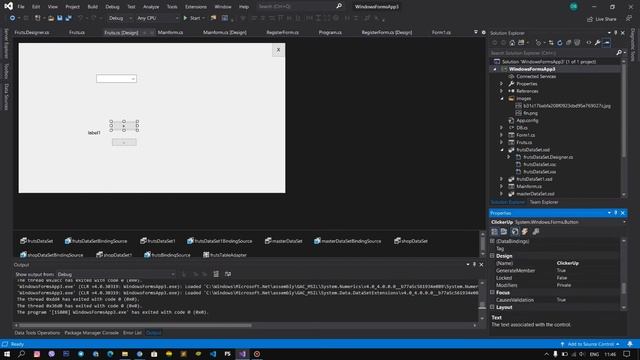Select App.config in Solution Explorer
Image resolution: width=640 pixels, height=360 pixels.
click(527, 120)
